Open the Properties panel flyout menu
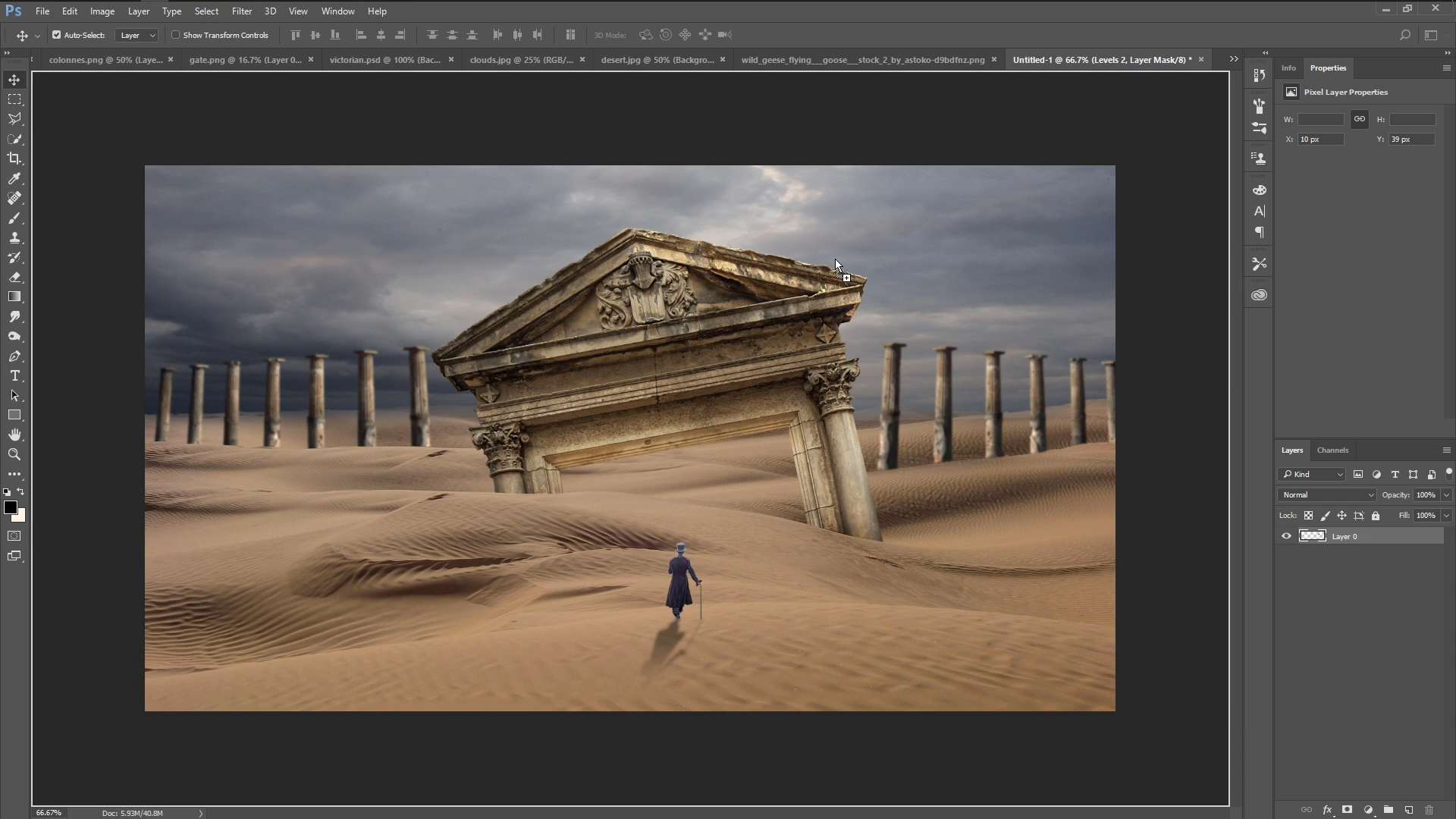The width and height of the screenshot is (1456, 819). 1446,68
